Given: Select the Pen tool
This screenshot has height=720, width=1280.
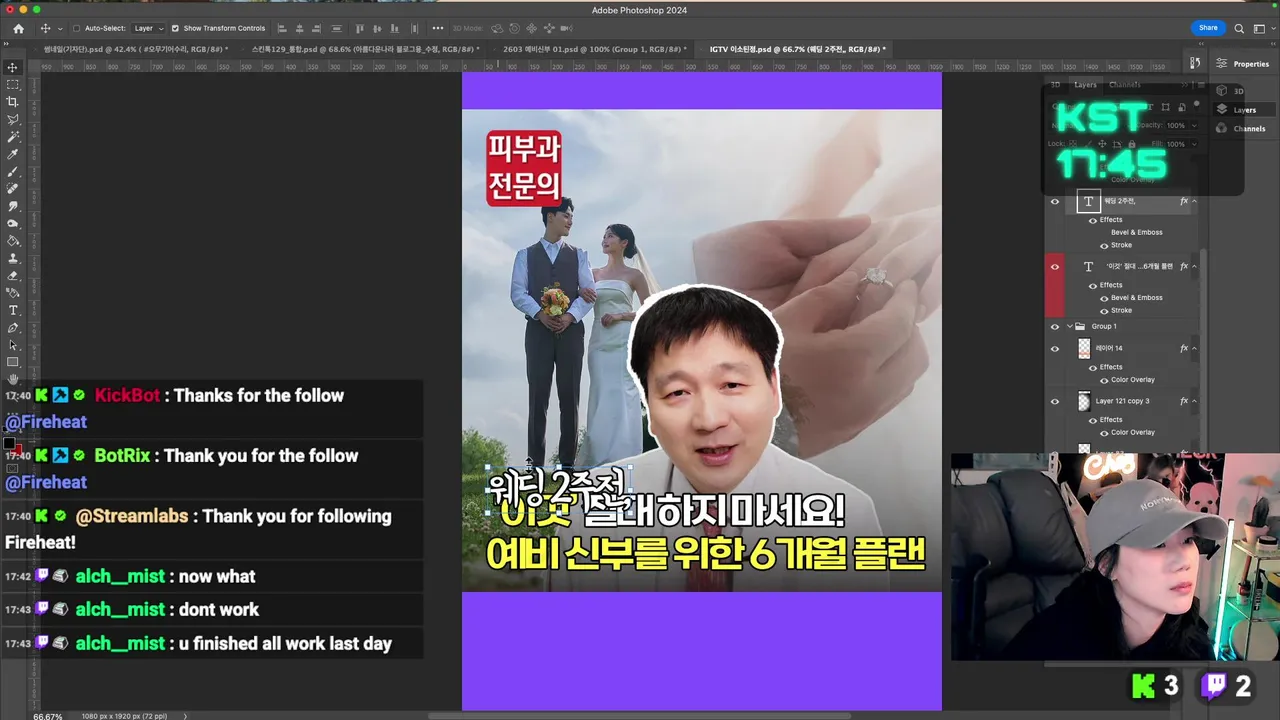Looking at the screenshot, I should point(13,327).
